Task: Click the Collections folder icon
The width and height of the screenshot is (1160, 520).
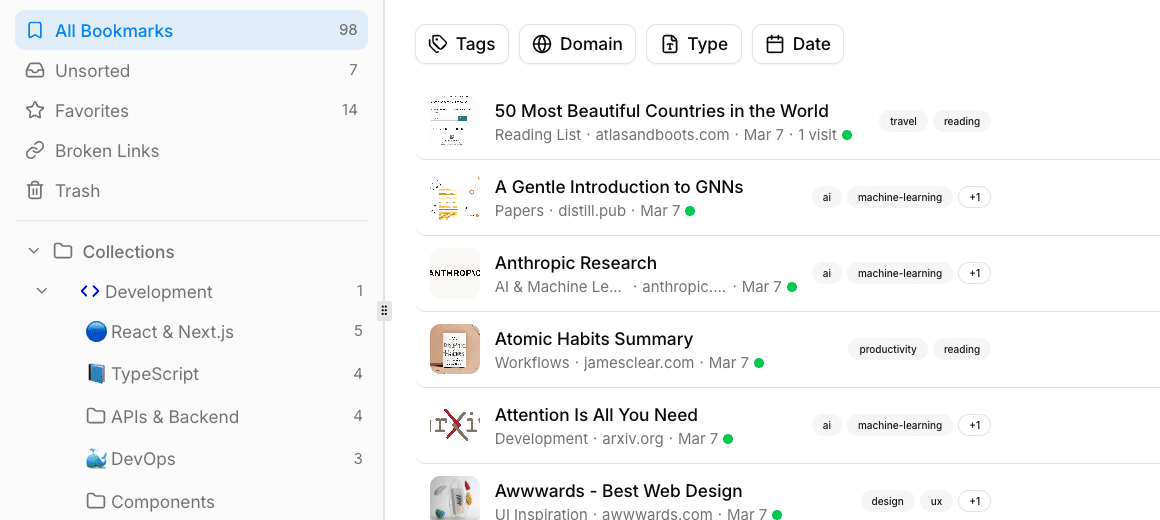Action: (x=63, y=251)
